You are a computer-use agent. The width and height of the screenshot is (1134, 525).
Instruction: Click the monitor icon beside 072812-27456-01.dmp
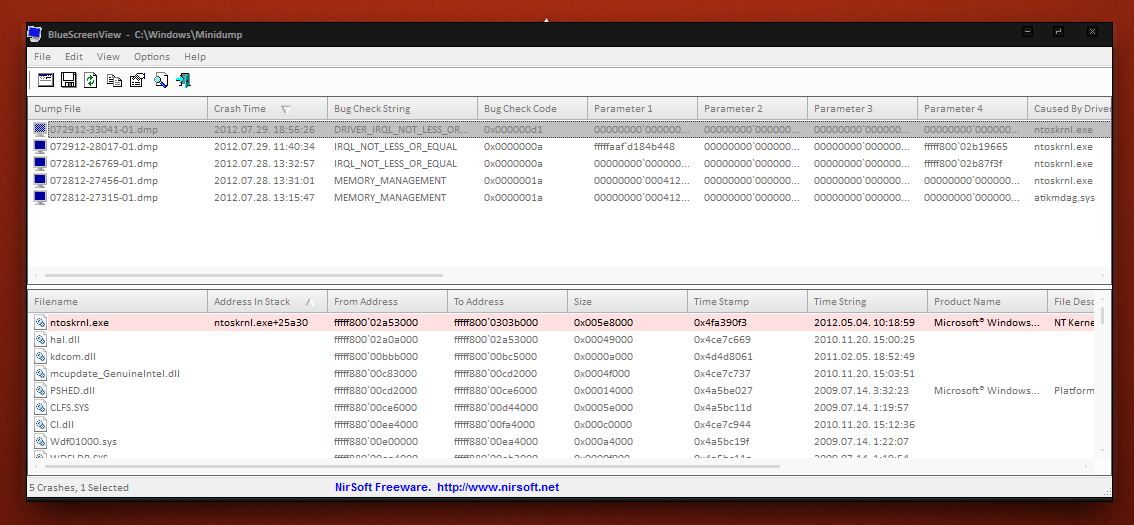(x=40, y=180)
